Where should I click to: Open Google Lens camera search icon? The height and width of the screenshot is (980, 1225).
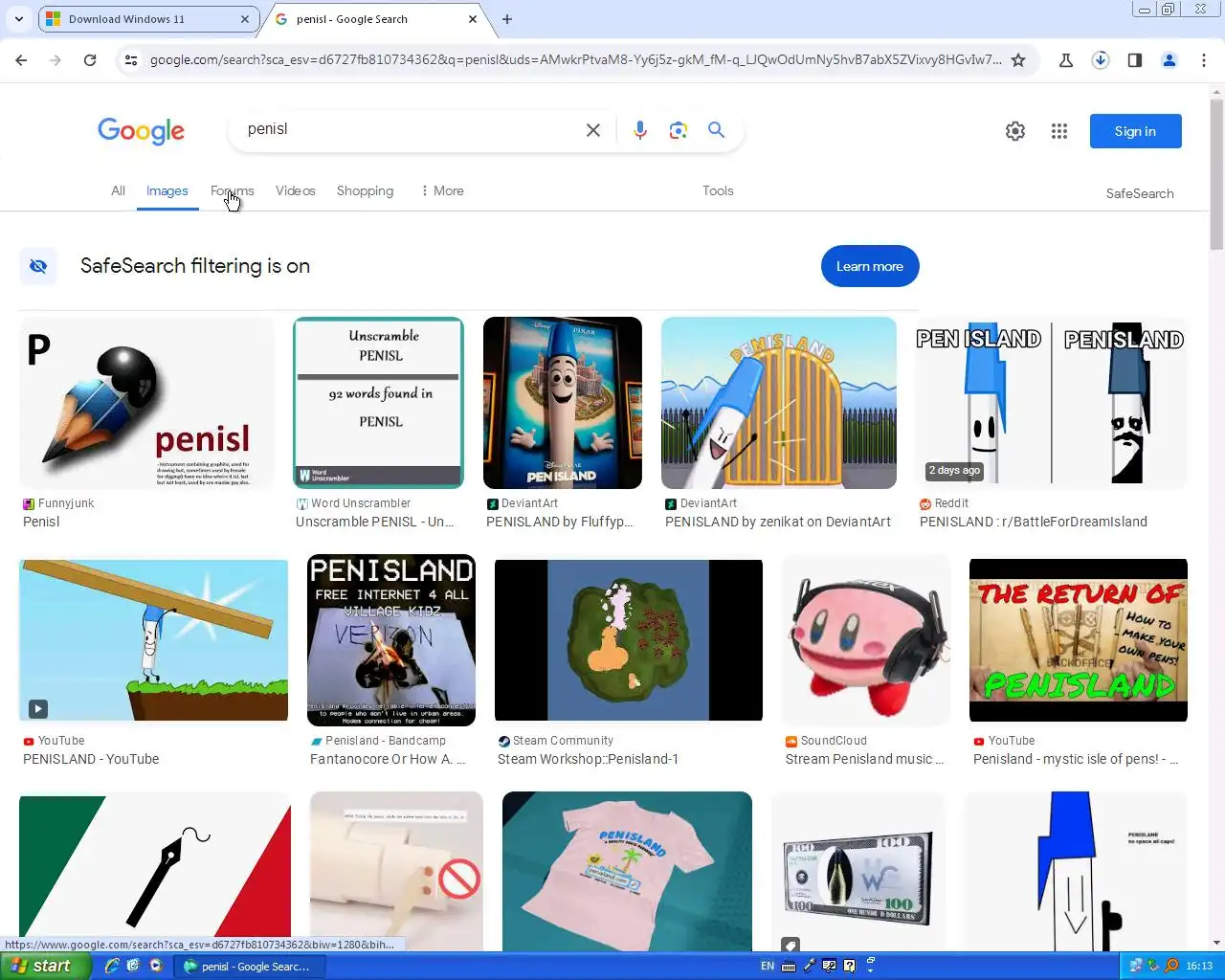click(679, 130)
